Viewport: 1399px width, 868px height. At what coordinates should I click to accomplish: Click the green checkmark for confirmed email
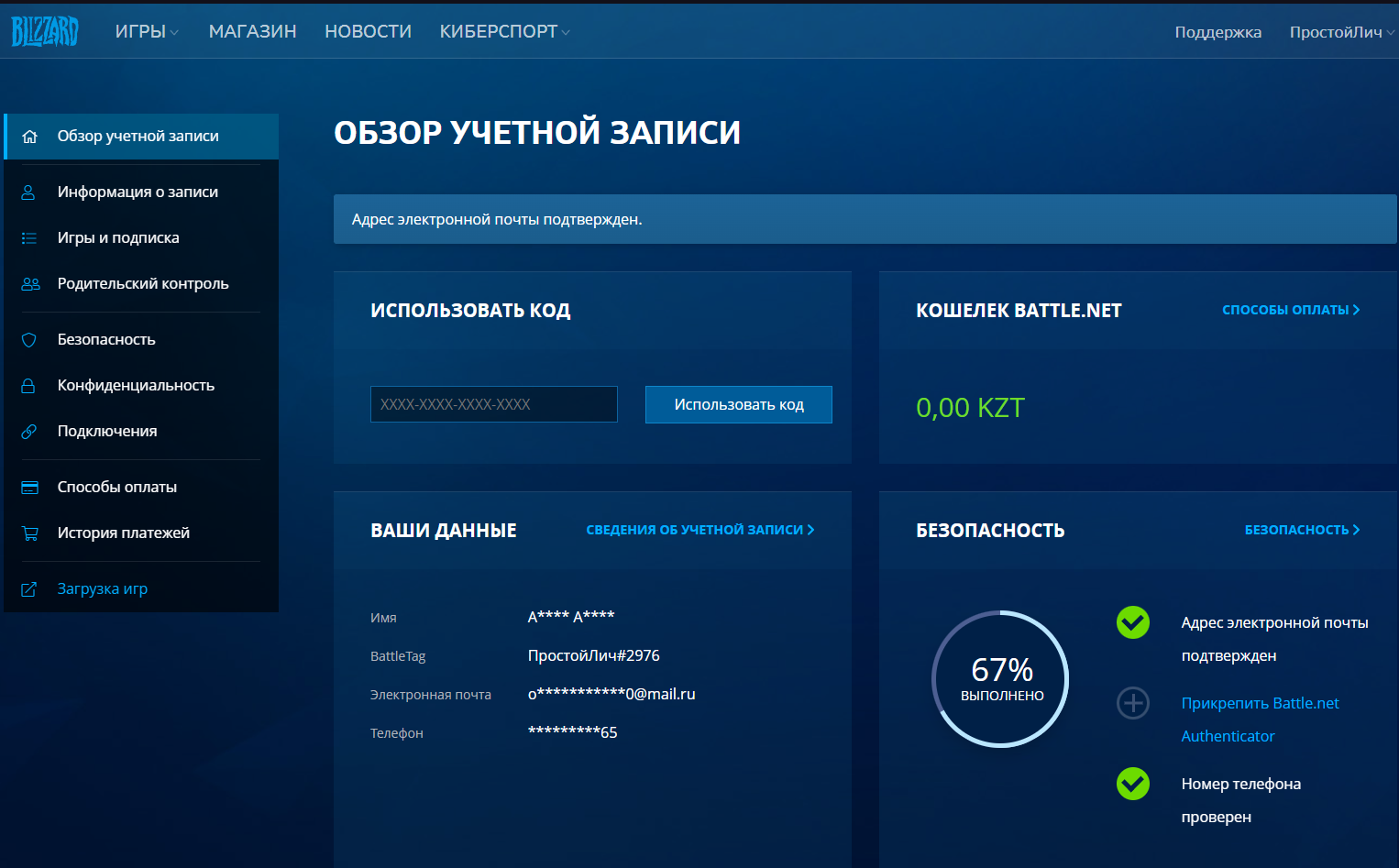click(1133, 622)
